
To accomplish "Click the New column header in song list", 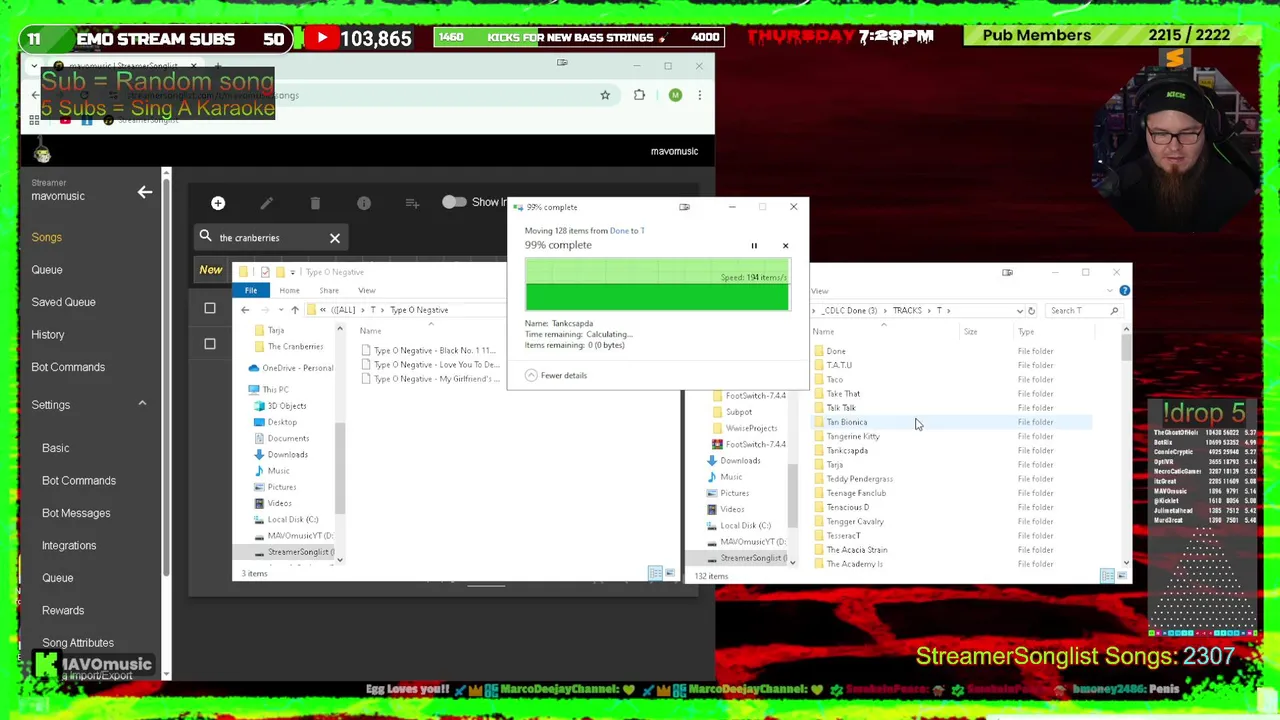I will (210, 270).
